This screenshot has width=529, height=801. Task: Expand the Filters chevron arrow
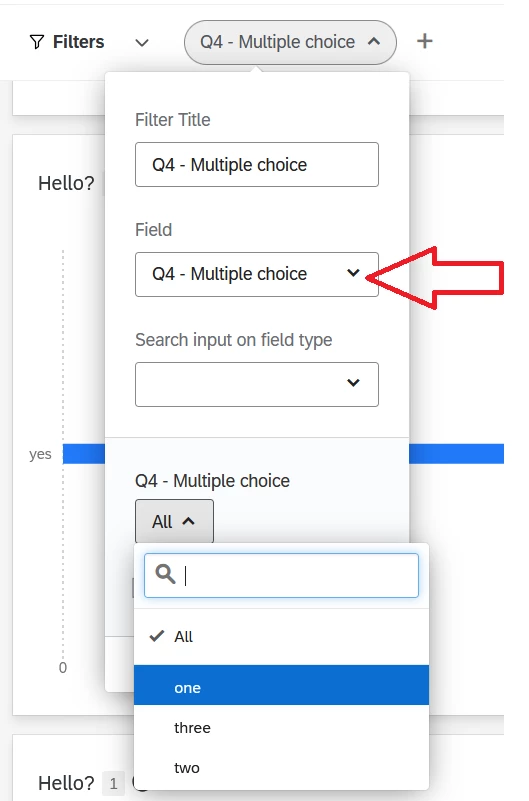click(142, 42)
